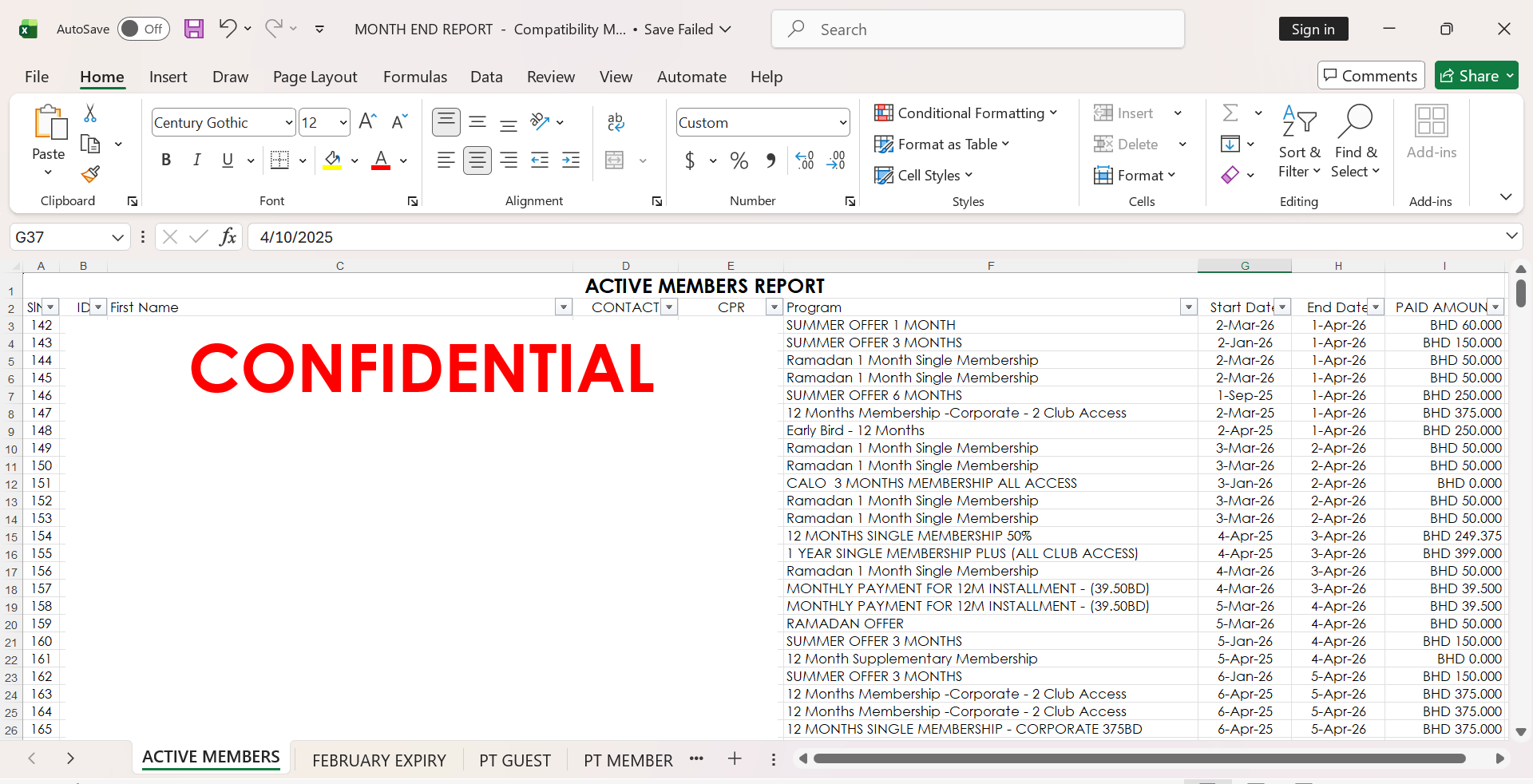Click the Find & Select button
The height and width of the screenshot is (784, 1533).
(x=1356, y=142)
